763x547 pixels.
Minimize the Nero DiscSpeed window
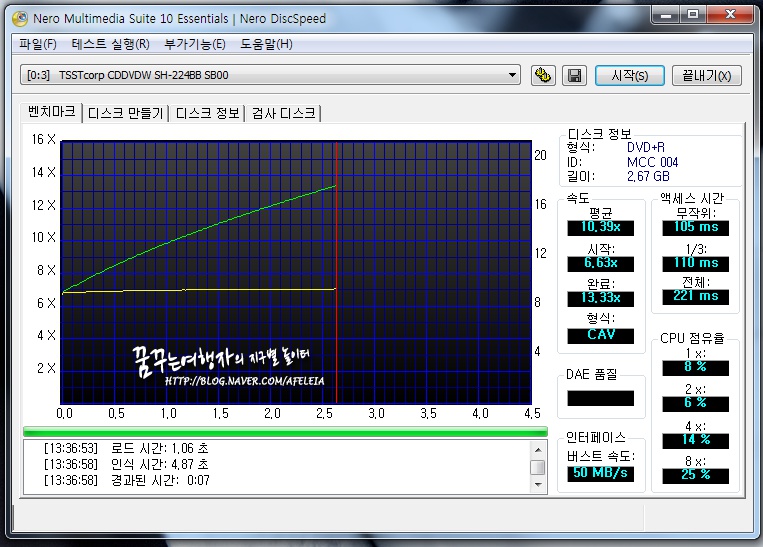coord(666,15)
